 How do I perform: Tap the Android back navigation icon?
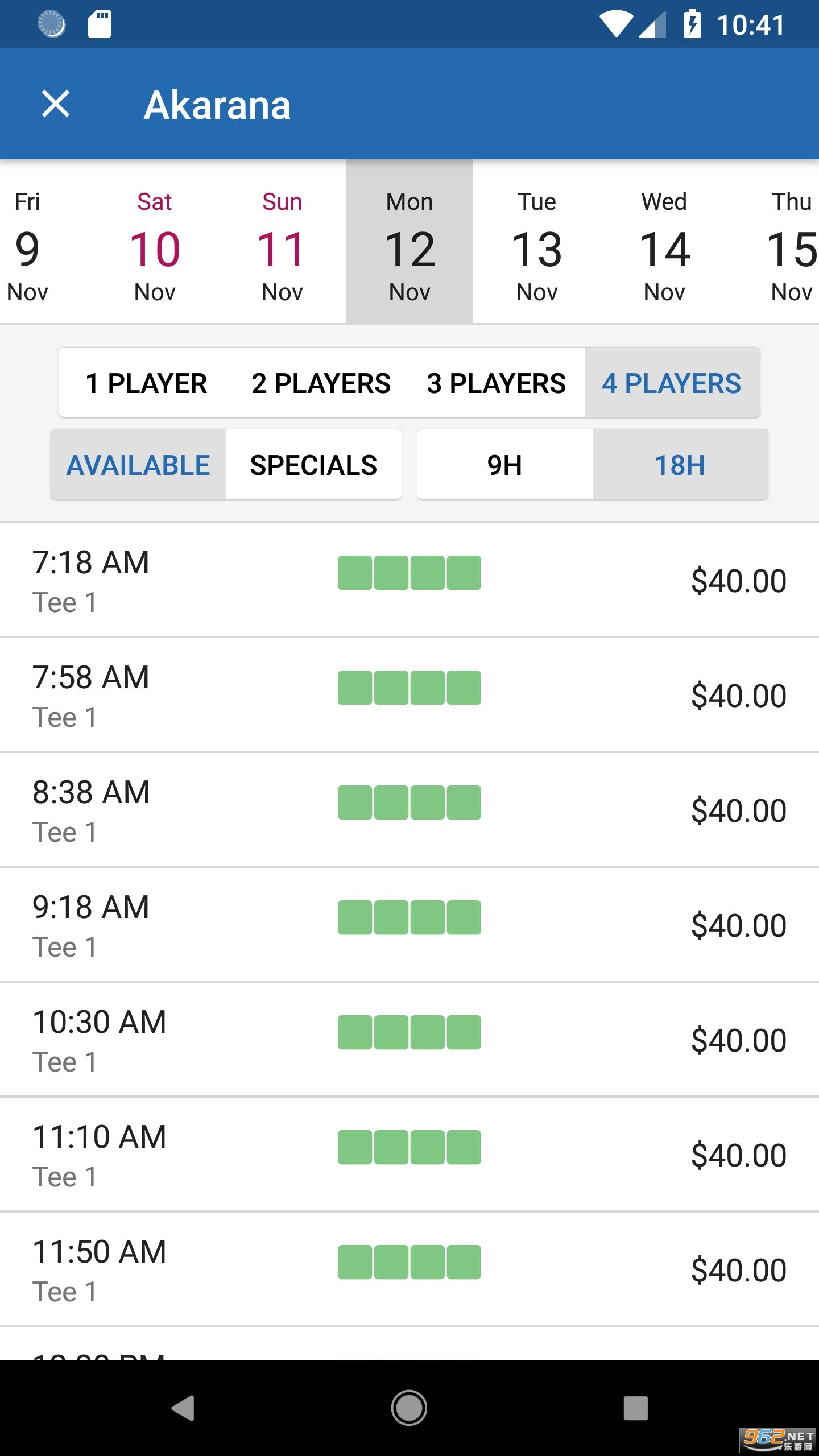pos(183,1408)
